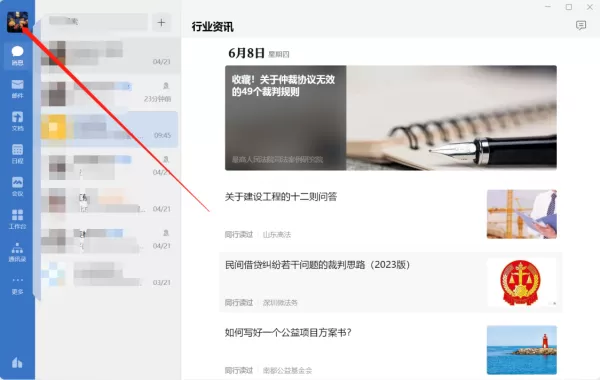Open the chat updated 23分钟前
Screen dimensions: 600x380
pos(109,93)
